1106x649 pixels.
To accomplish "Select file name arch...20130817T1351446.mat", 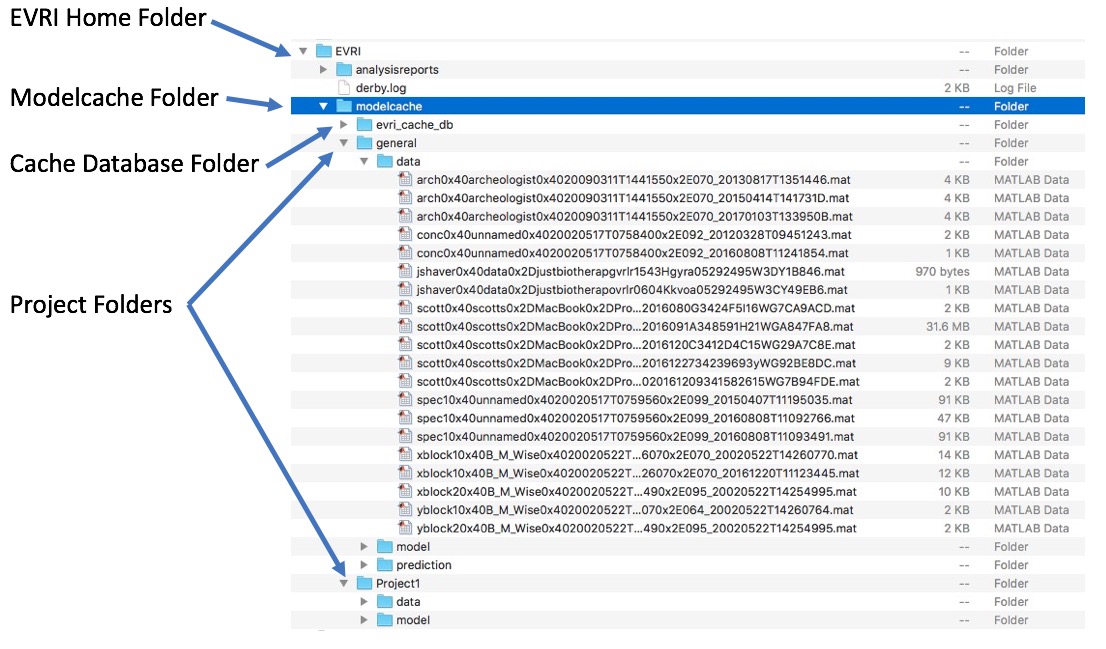I will [x=633, y=180].
